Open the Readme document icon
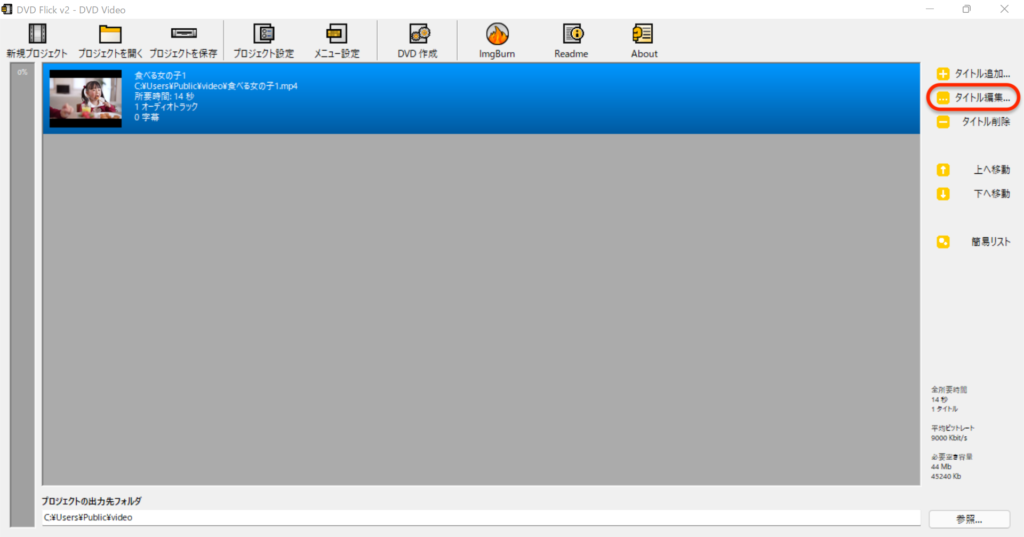 tap(571, 35)
